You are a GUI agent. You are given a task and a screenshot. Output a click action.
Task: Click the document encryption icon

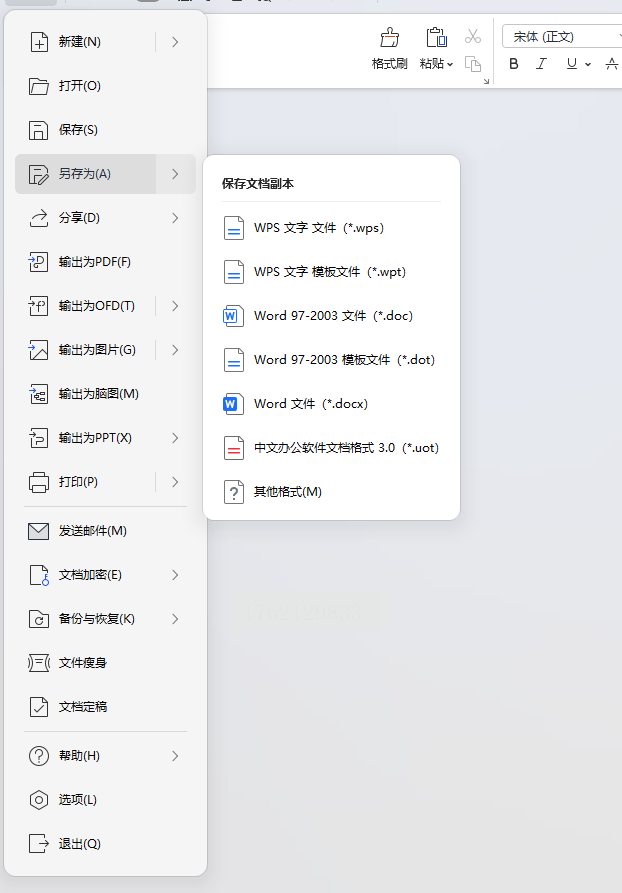39,575
